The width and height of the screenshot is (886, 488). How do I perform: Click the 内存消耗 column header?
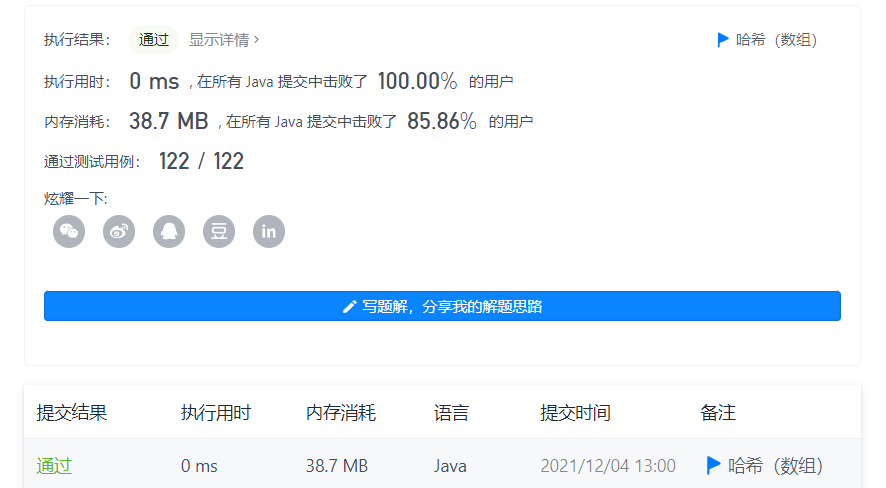341,413
